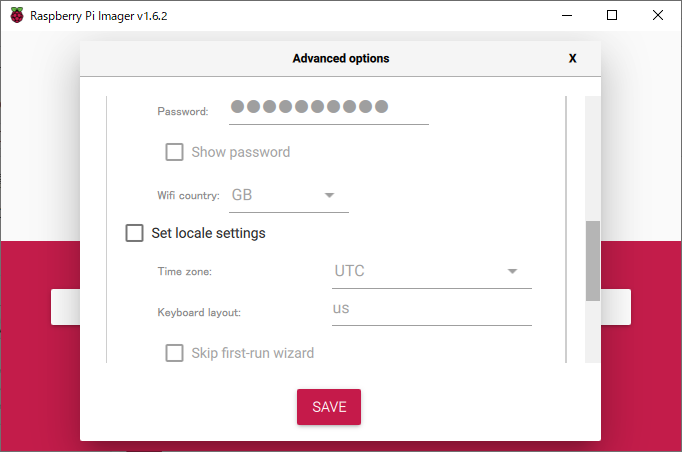The image size is (682, 452).
Task: Click the Set locale settings label
Action: pyautogui.click(x=208, y=233)
